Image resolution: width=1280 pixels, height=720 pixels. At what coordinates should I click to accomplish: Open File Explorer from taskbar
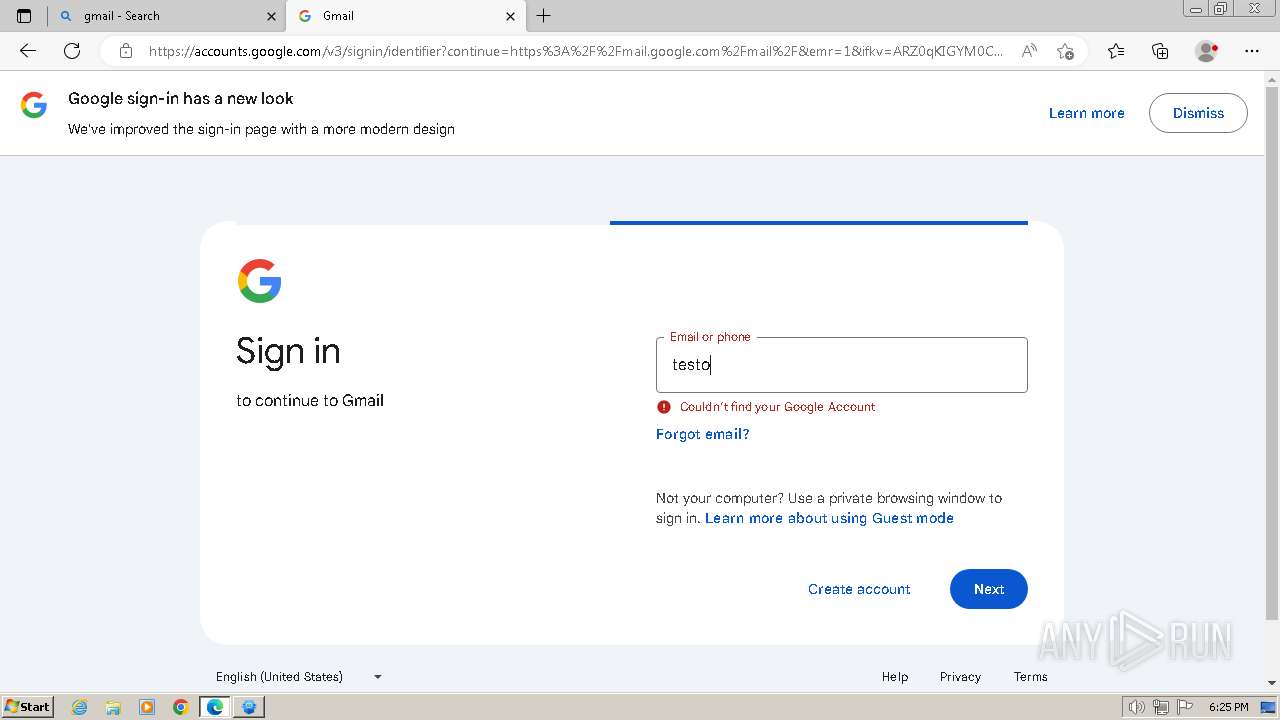pyautogui.click(x=113, y=707)
